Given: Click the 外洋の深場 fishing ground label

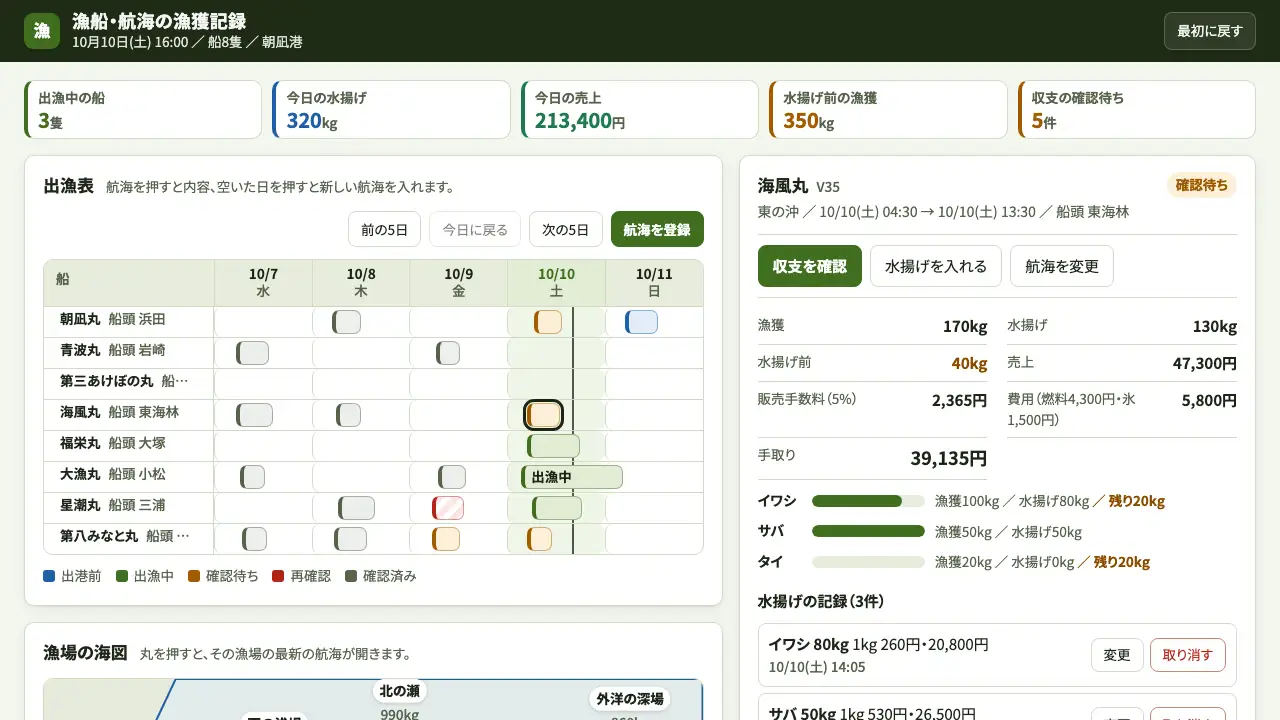Looking at the screenshot, I should [630, 699].
